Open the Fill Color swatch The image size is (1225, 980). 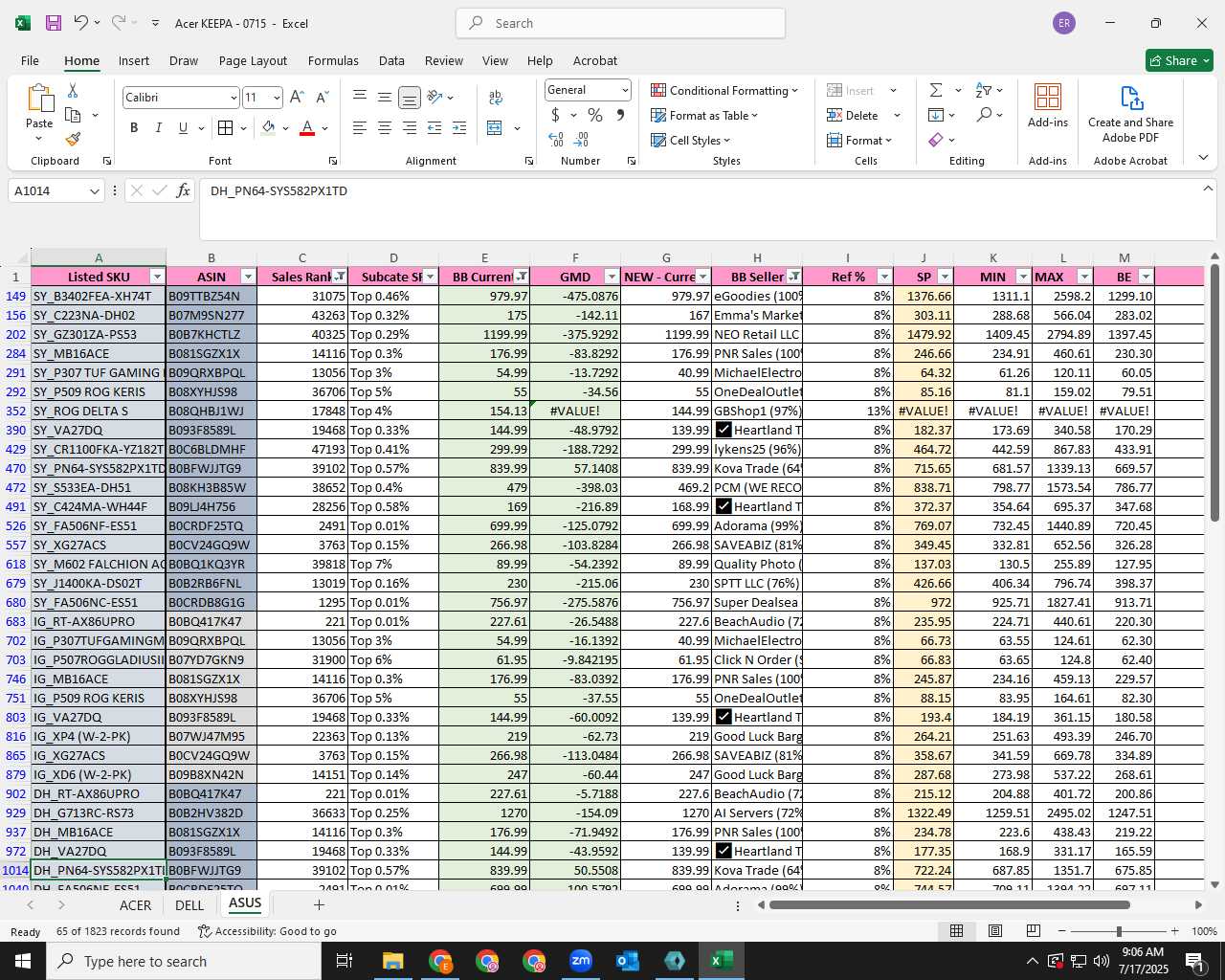(269, 127)
